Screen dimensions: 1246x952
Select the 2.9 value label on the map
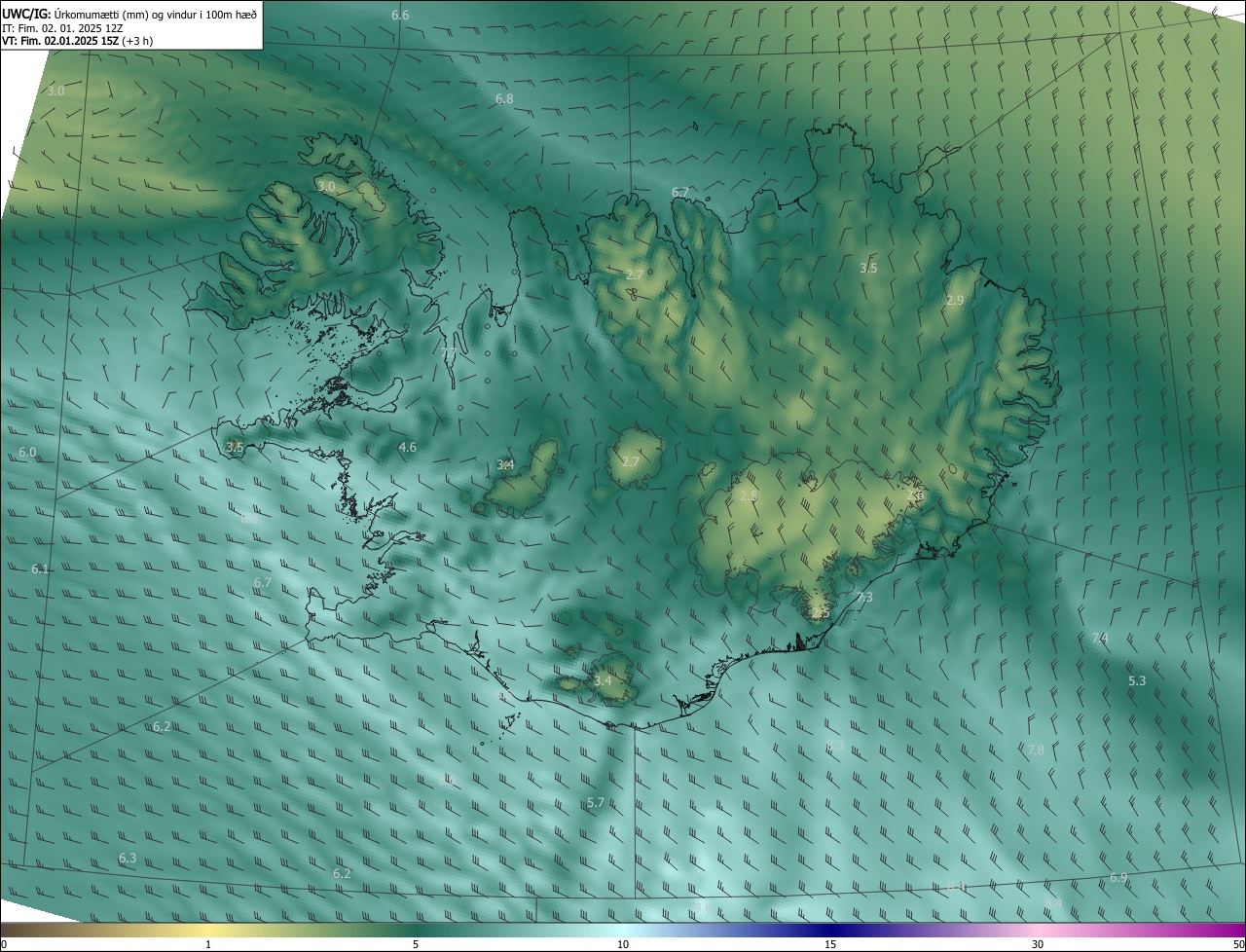[x=954, y=301]
